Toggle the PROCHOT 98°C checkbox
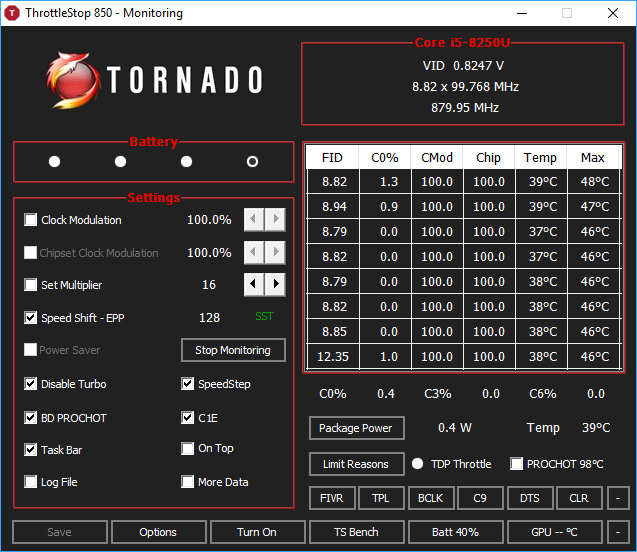Viewport: 637px width, 552px height. tap(516, 463)
